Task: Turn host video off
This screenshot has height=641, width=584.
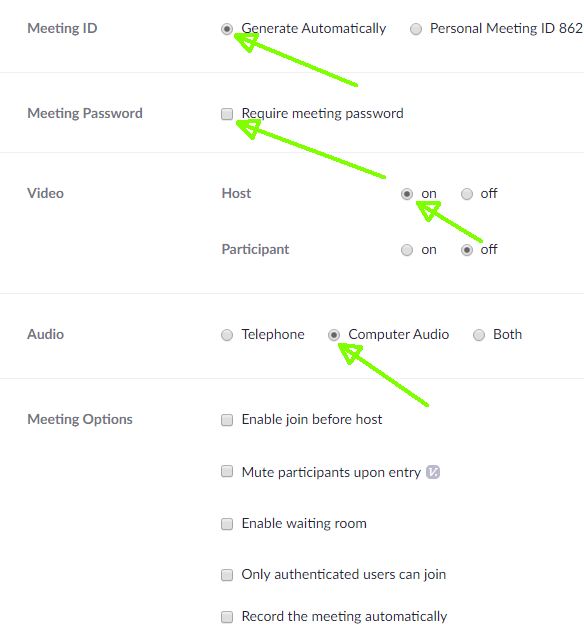Action: point(467,194)
